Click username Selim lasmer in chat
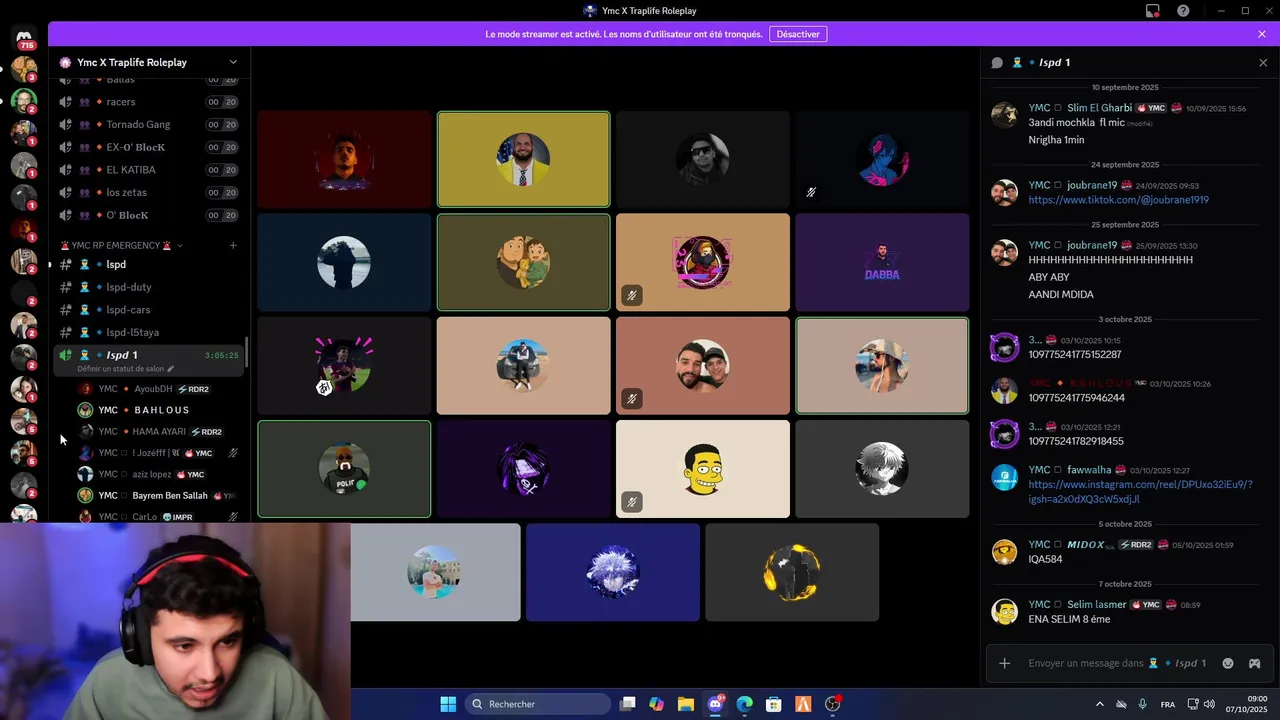This screenshot has height=720, width=1280. point(1096,605)
